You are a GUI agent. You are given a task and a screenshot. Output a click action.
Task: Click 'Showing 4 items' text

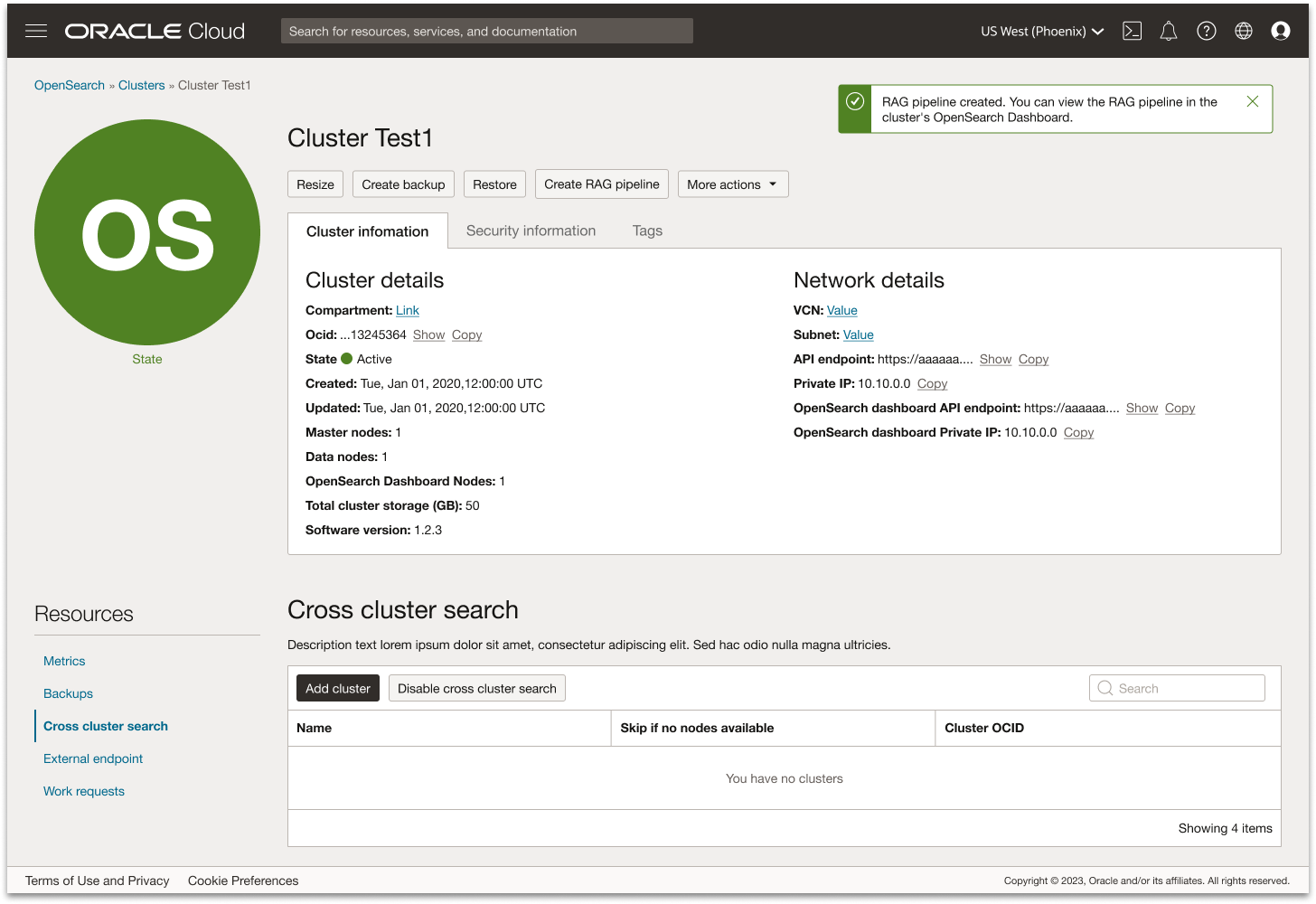[1225, 828]
